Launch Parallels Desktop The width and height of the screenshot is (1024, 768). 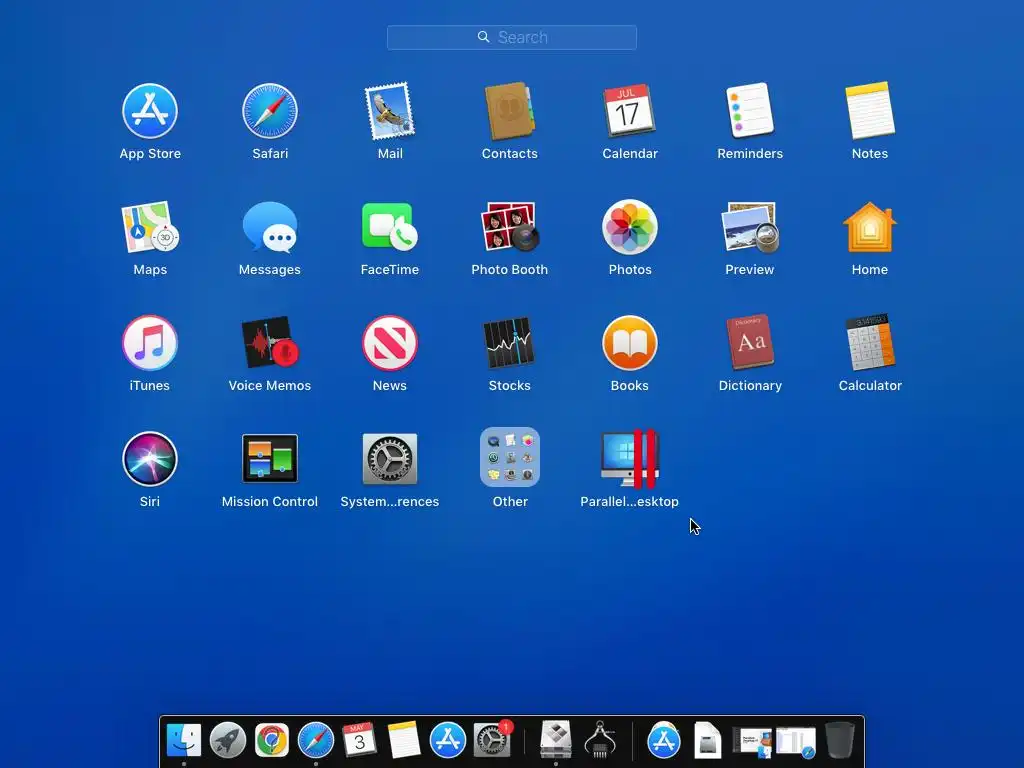(x=630, y=458)
